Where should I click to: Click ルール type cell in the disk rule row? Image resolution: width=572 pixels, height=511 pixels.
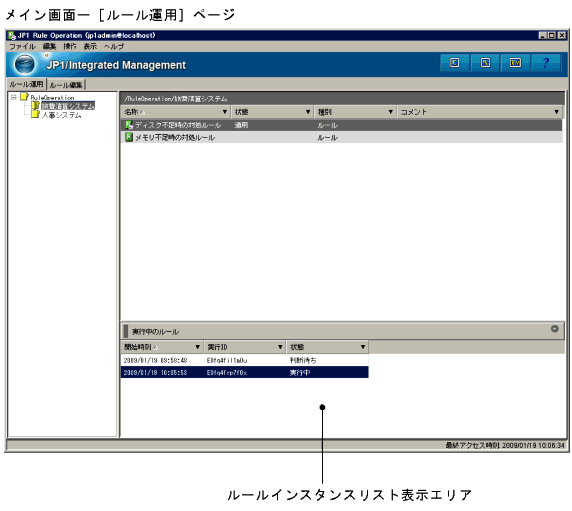(x=327, y=125)
